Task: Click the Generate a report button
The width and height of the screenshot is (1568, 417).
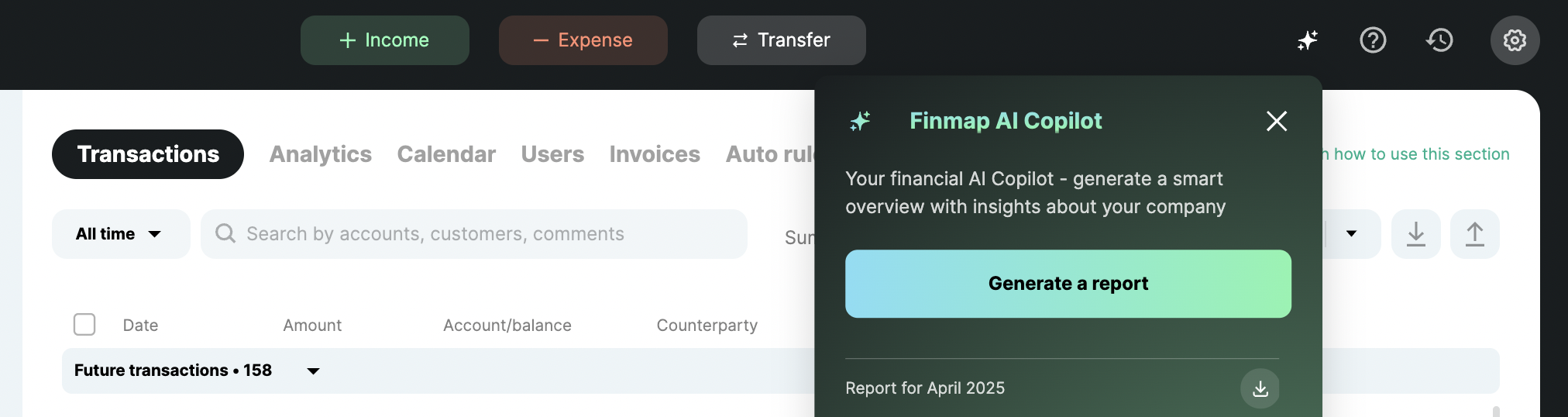Action: click(1068, 284)
